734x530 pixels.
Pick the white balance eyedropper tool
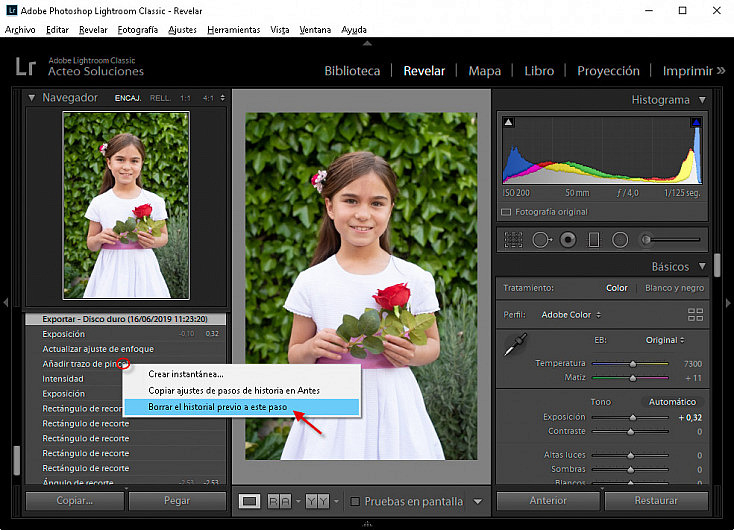click(x=515, y=344)
